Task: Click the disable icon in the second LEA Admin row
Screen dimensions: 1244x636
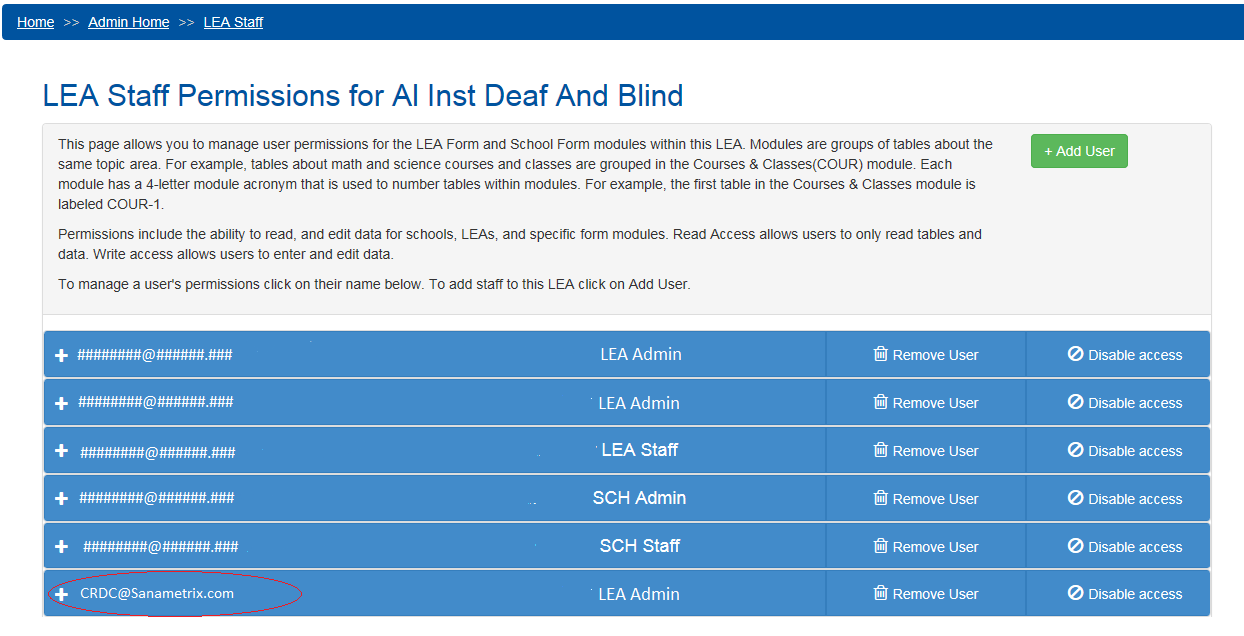Action: (1076, 402)
